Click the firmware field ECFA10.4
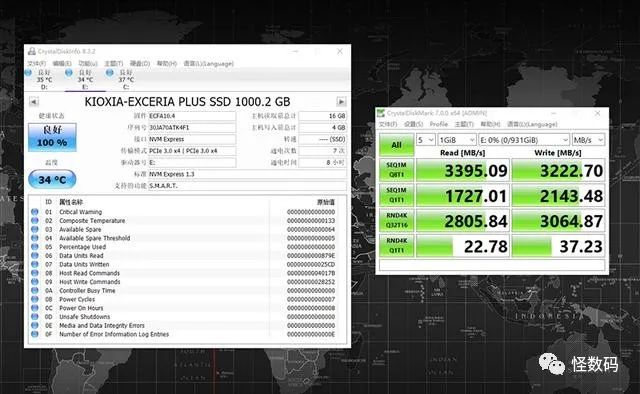 point(192,116)
